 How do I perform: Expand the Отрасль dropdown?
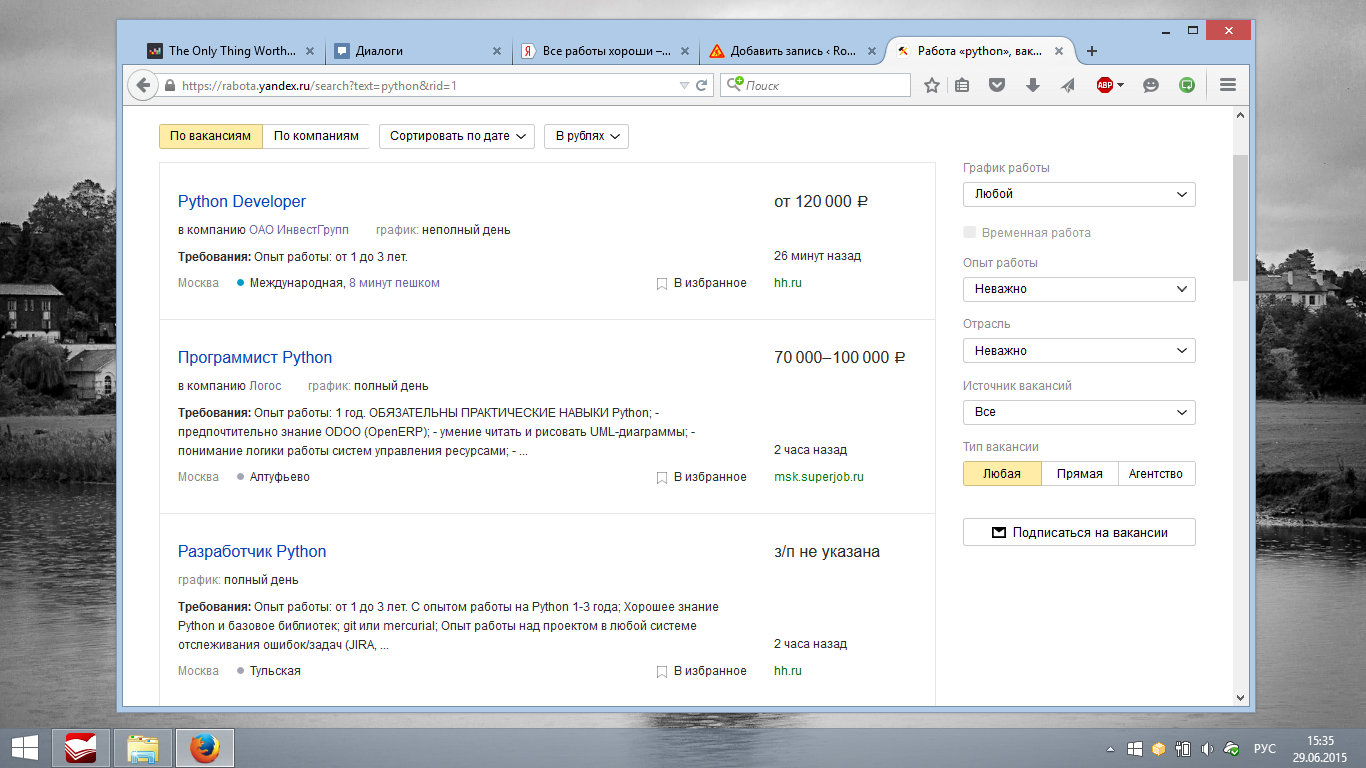coord(1079,351)
